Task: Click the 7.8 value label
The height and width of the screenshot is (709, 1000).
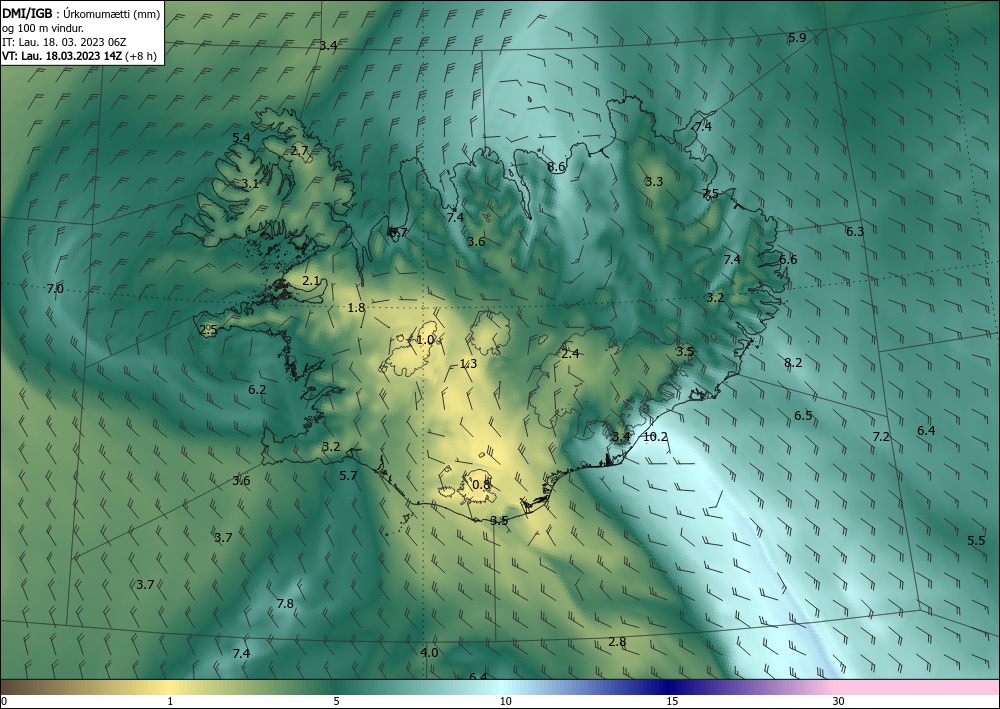Action: click(x=285, y=604)
